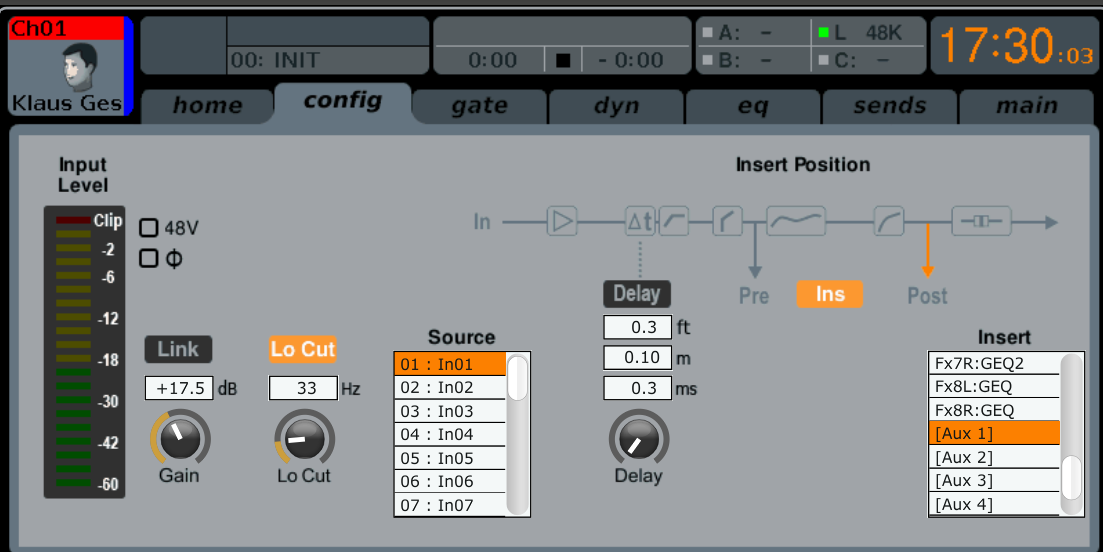Click the delta-t delay icon in signal chain
The height and width of the screenshot is (552, 1103).
(x=639, y=222)
